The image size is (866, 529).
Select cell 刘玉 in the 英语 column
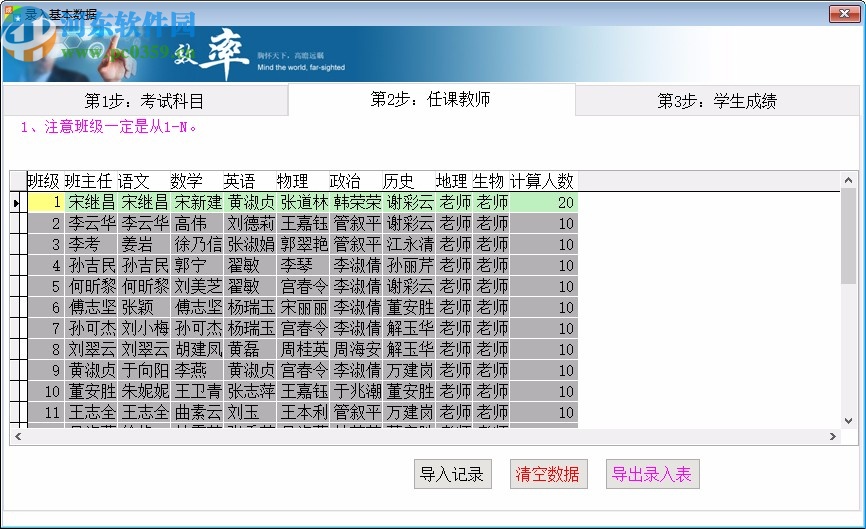click(250, 412)
